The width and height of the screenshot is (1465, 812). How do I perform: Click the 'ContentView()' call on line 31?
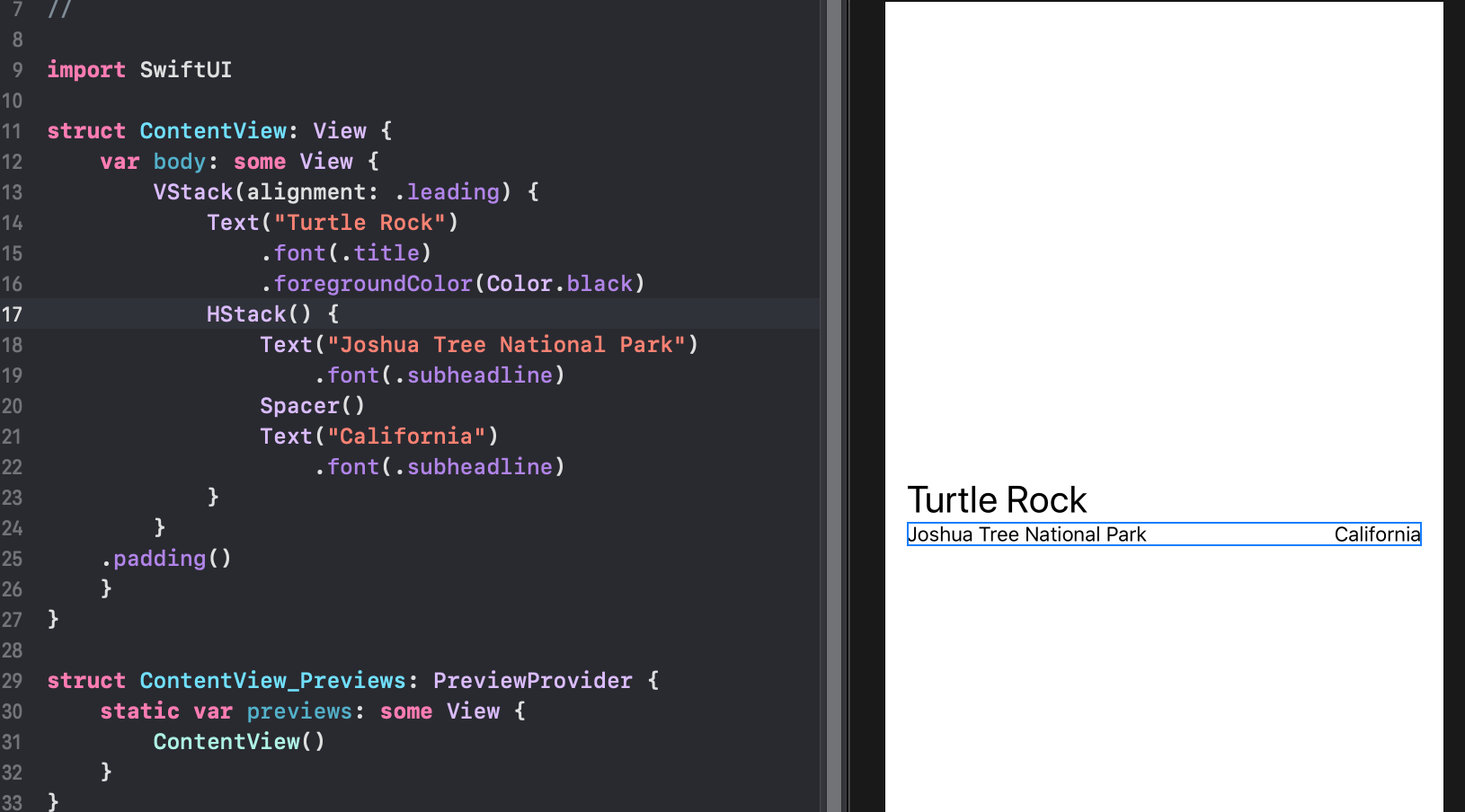coord(239,742)
